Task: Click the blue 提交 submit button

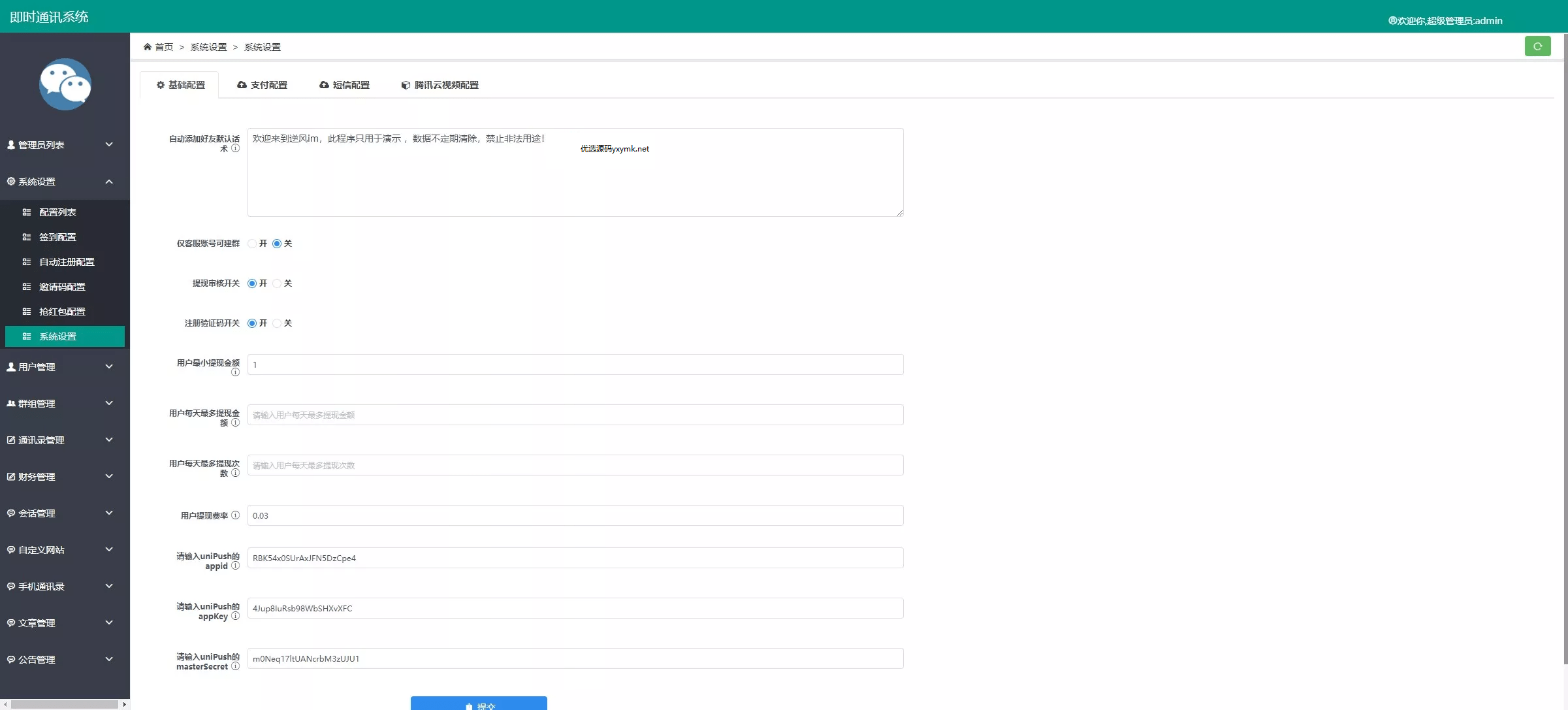Action: click(x=479, y=704)
